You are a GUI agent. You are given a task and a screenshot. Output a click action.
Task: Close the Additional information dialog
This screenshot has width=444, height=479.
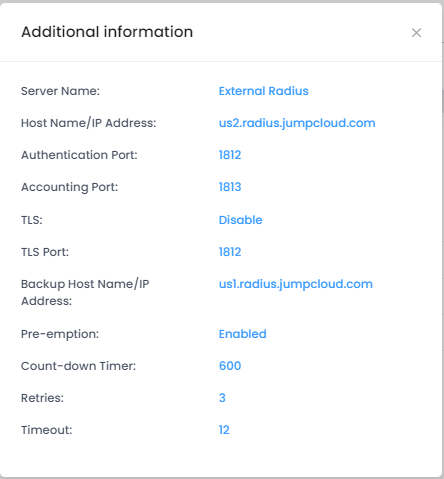coord(416,33)
